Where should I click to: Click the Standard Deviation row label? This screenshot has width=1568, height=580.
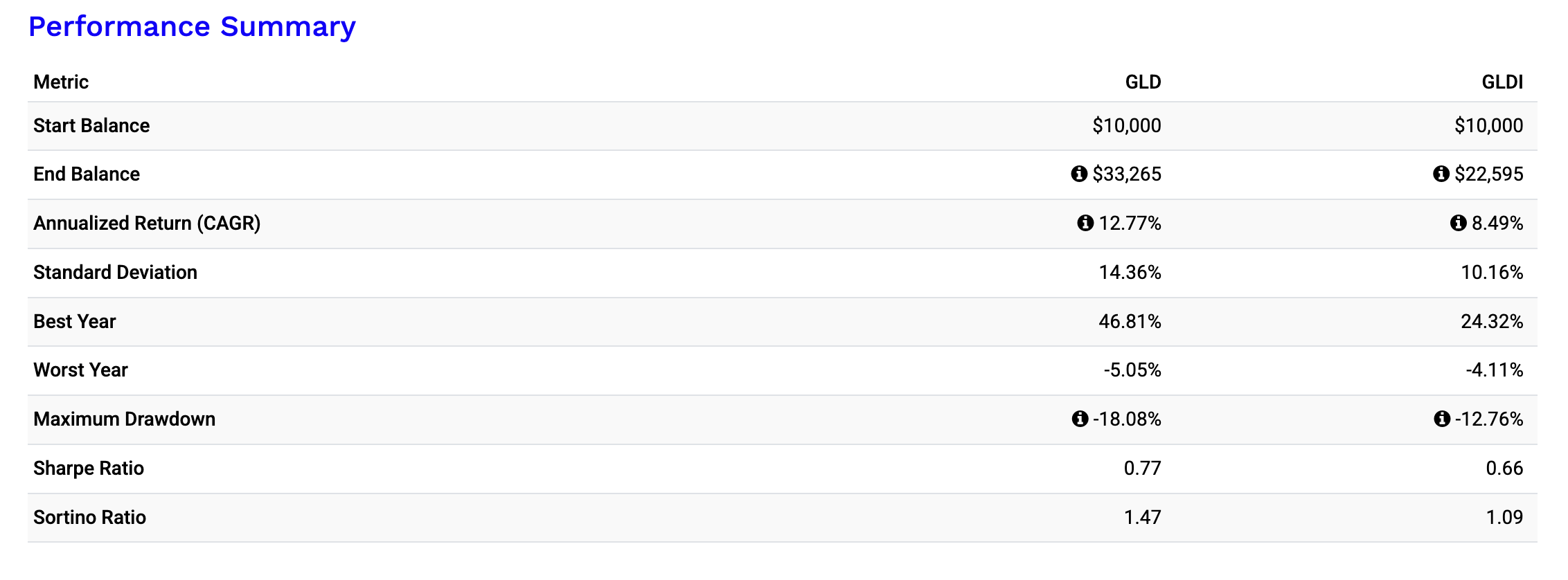click(x=115, y=272)
